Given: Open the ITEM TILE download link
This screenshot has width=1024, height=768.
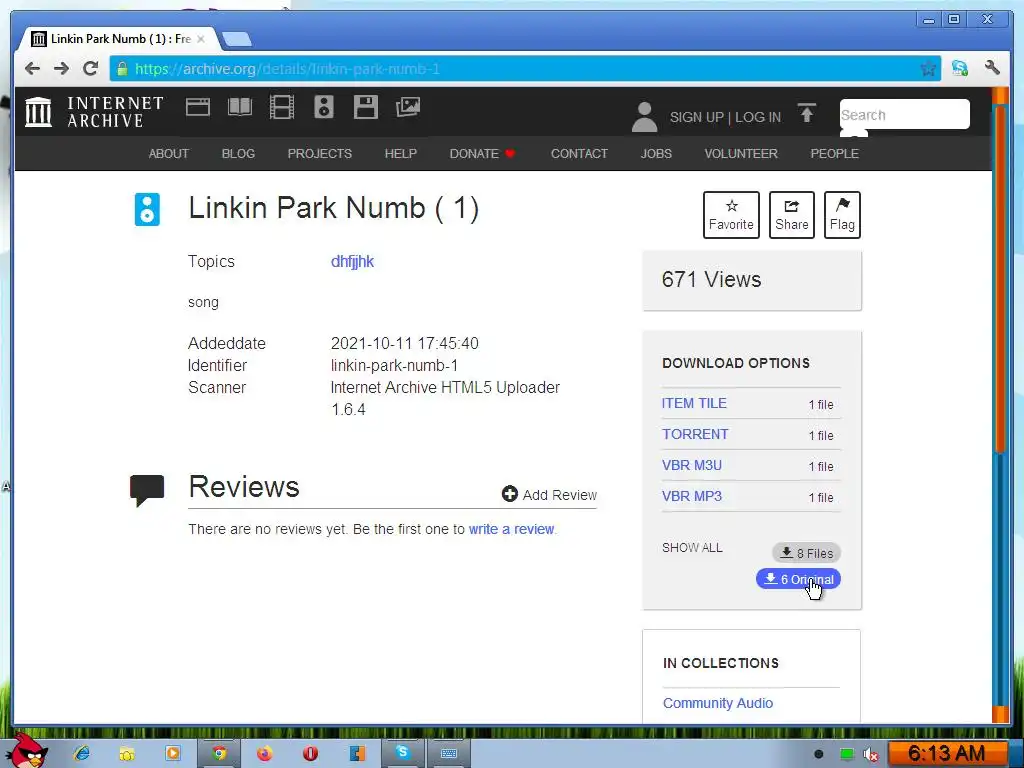Looking at the screenshot, I should (x=694, y=403).
